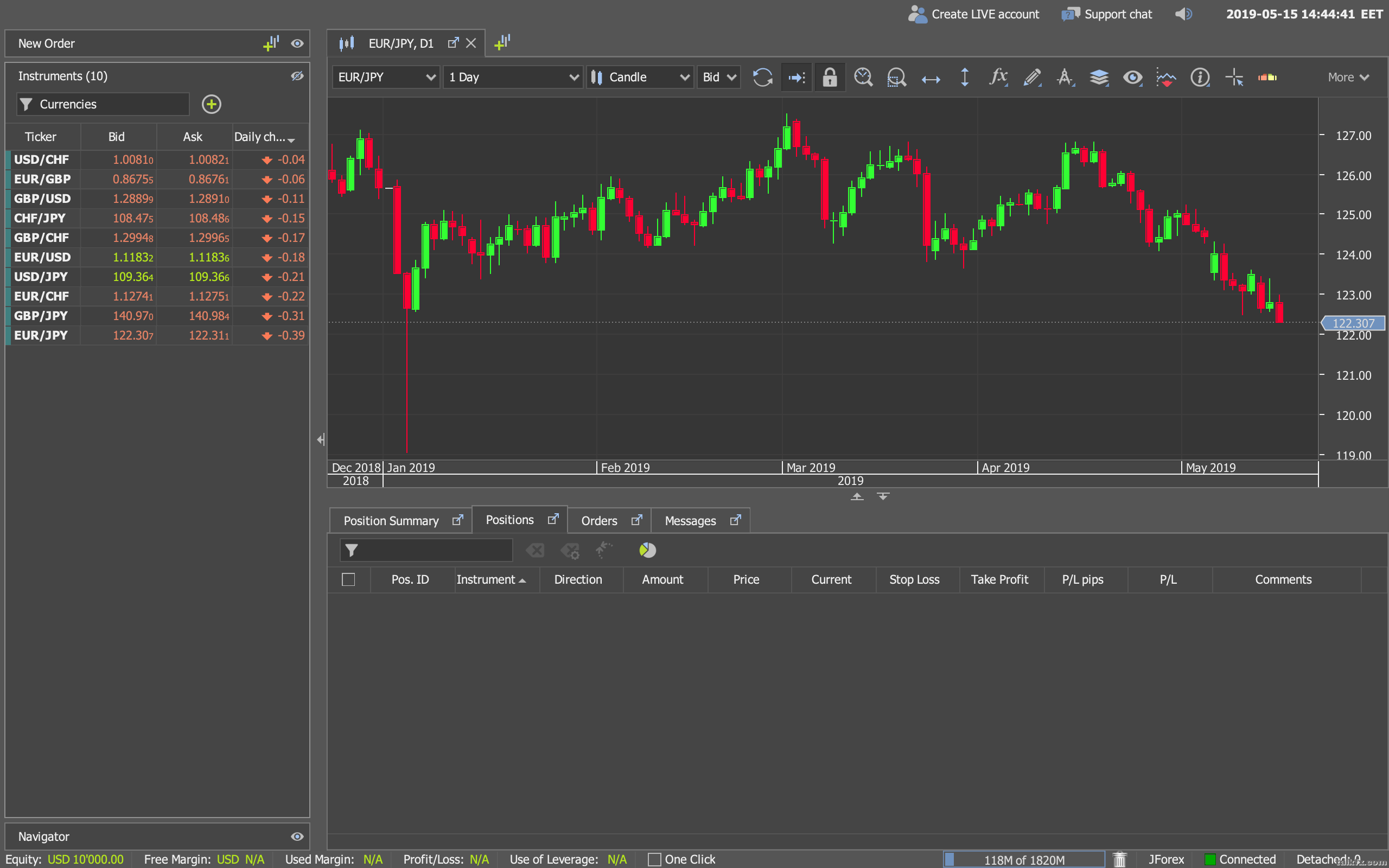This screenshot has height=868, width=1389.
Task: Click the vertical stretch arrows icon
Action: point(965,77)
